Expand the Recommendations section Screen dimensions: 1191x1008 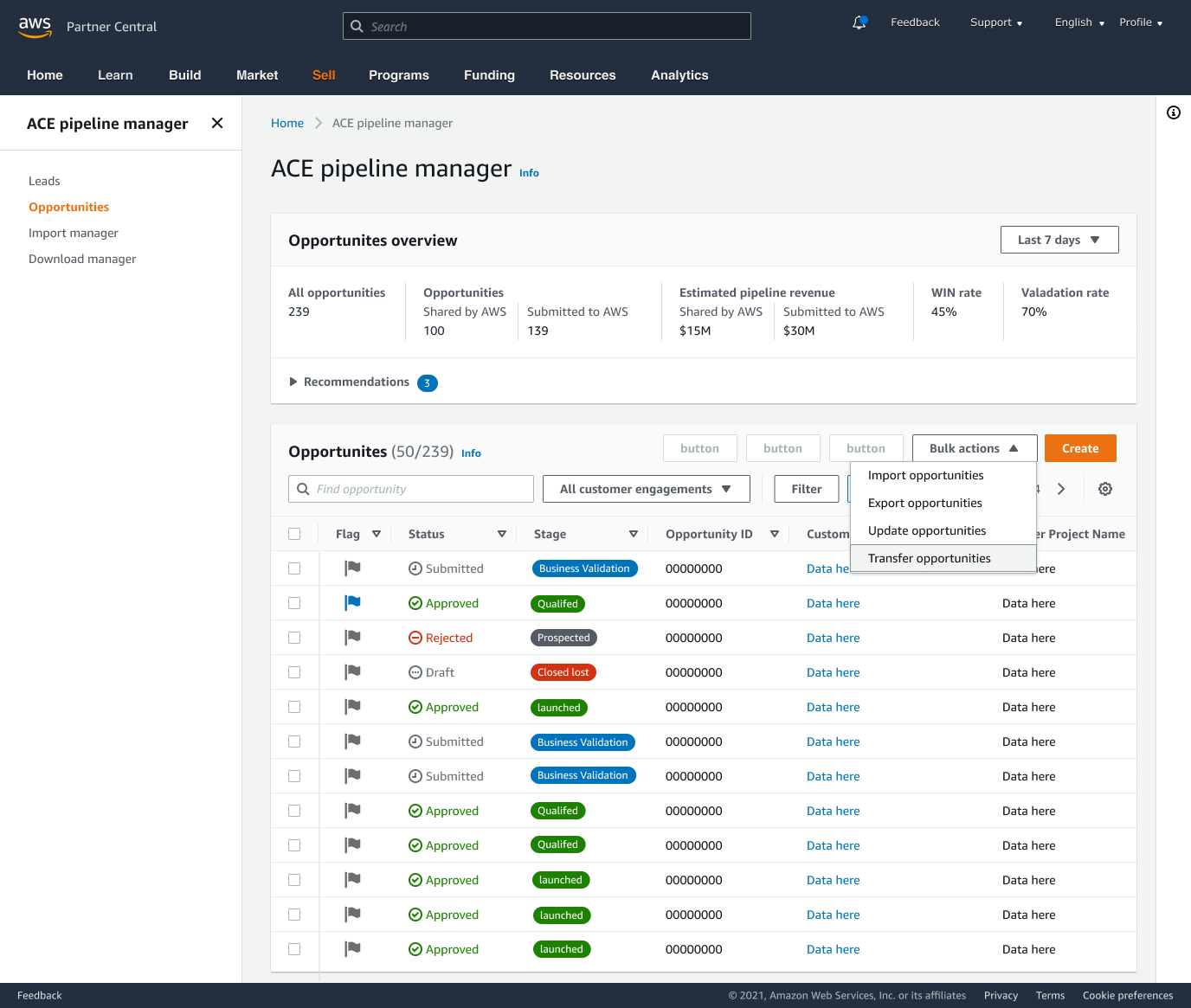(293, 382)
